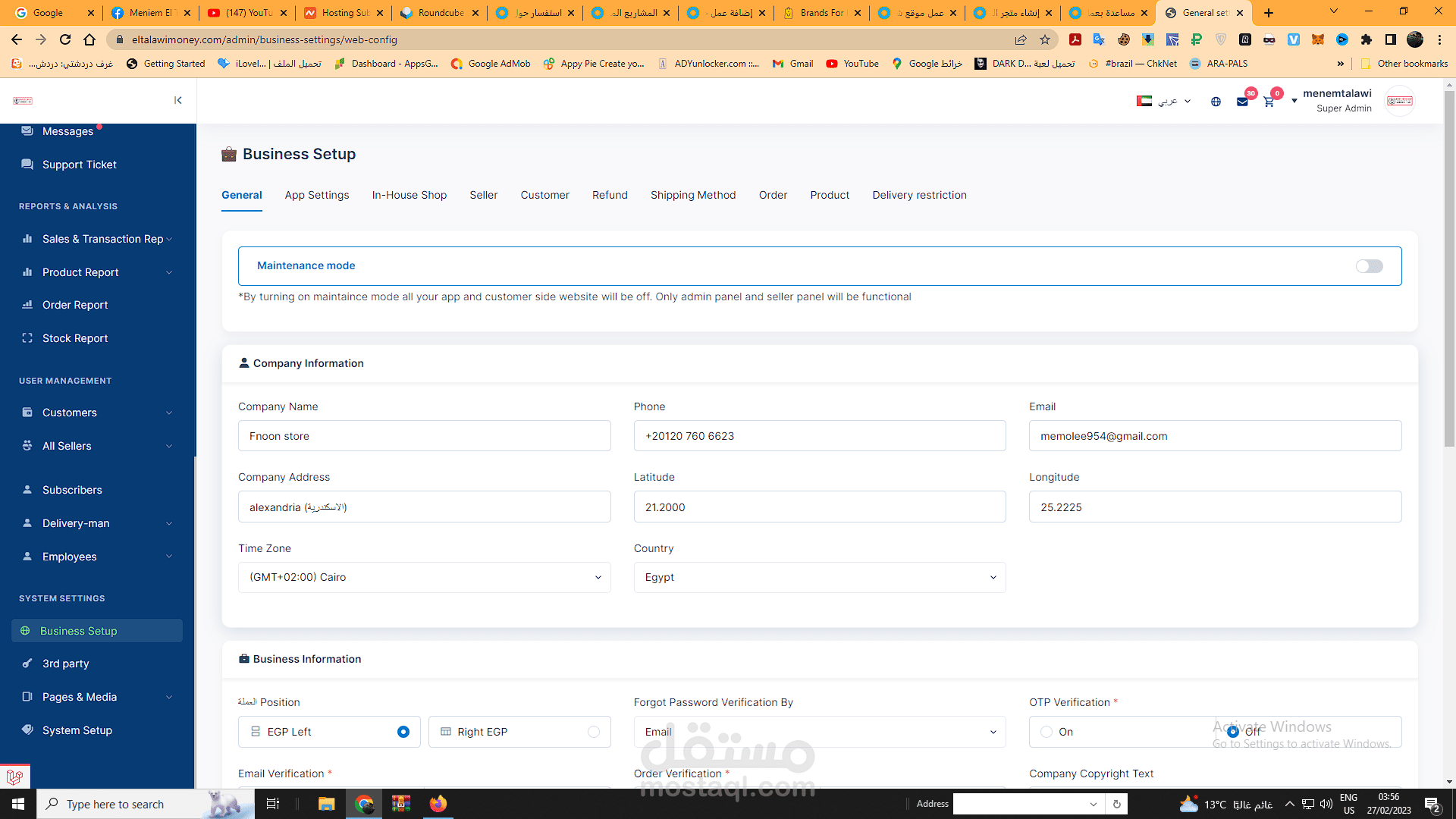Viewport: 1456px width, 819px height.
Task: Toggle the Maintenance mode switch
Action: 1369,266
